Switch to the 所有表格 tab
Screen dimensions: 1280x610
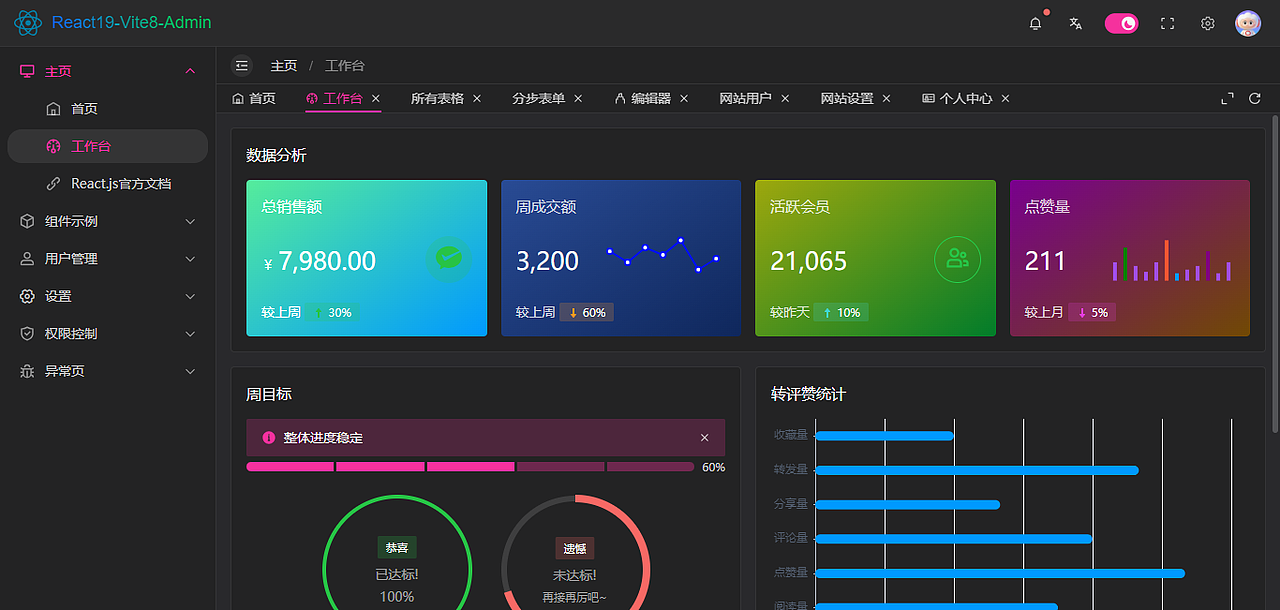point(437,98)
